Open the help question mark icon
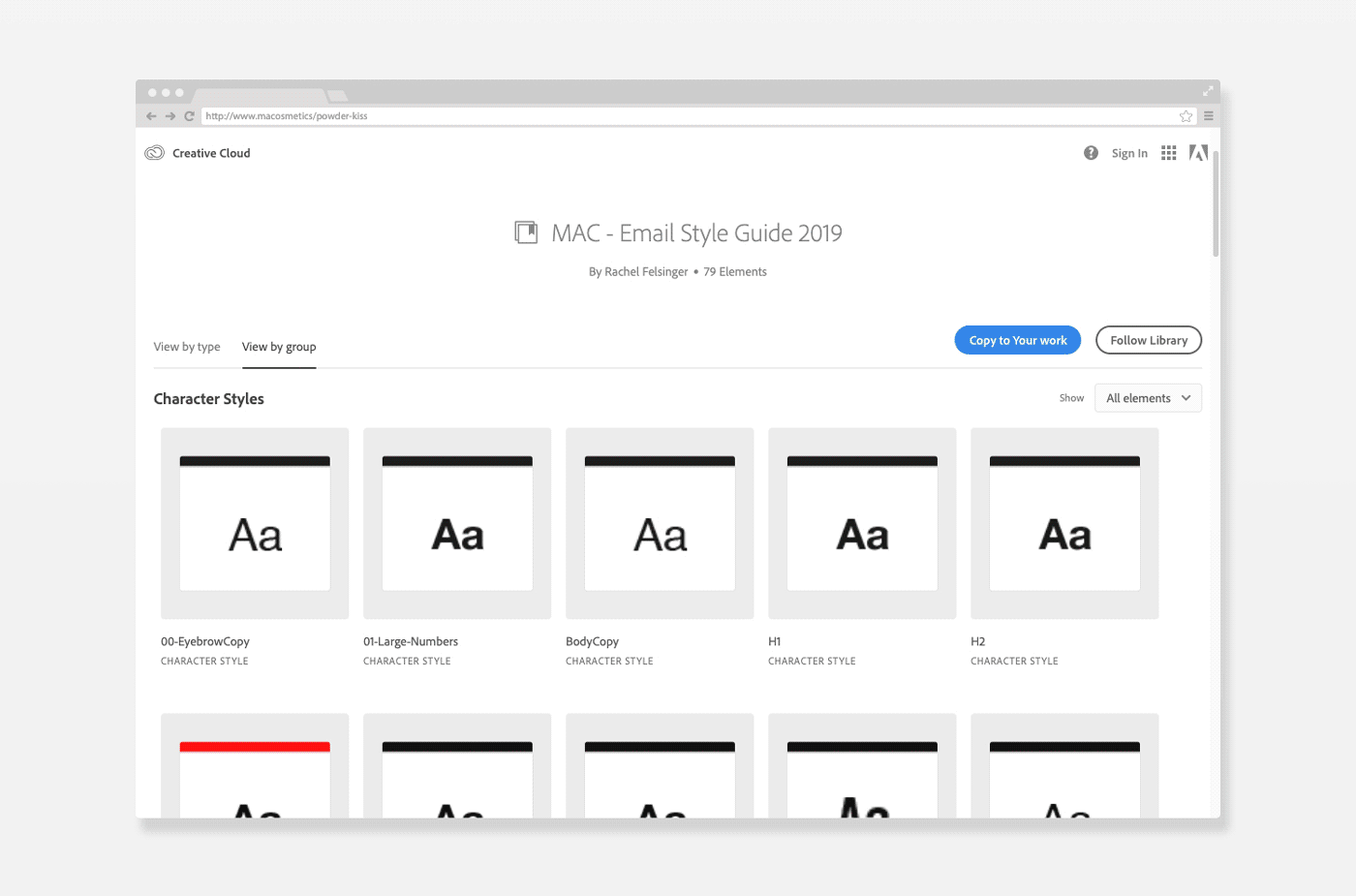The image size is (1356, 896). click(1091, 153)
